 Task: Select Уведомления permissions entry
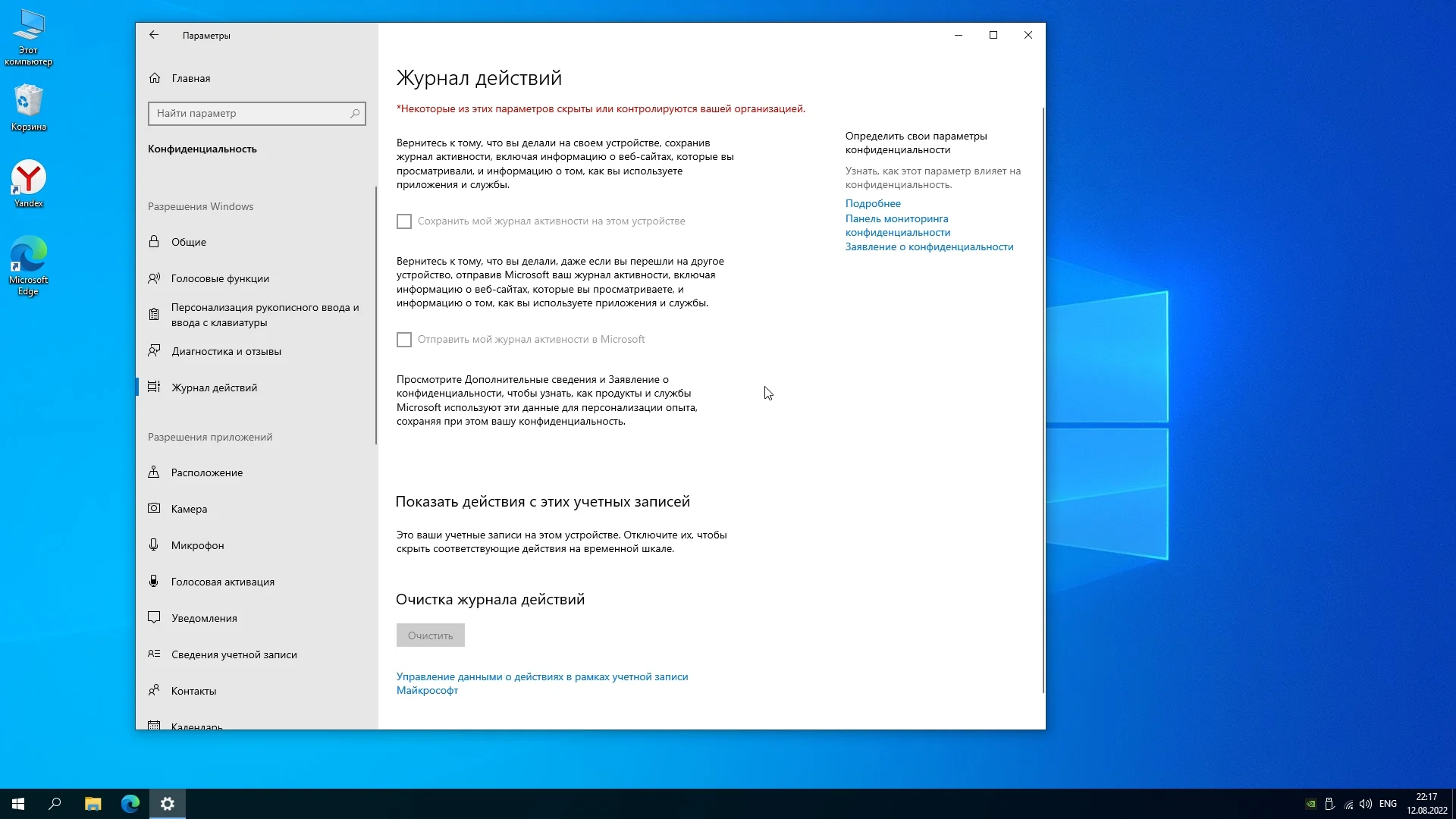click(204, 618)
